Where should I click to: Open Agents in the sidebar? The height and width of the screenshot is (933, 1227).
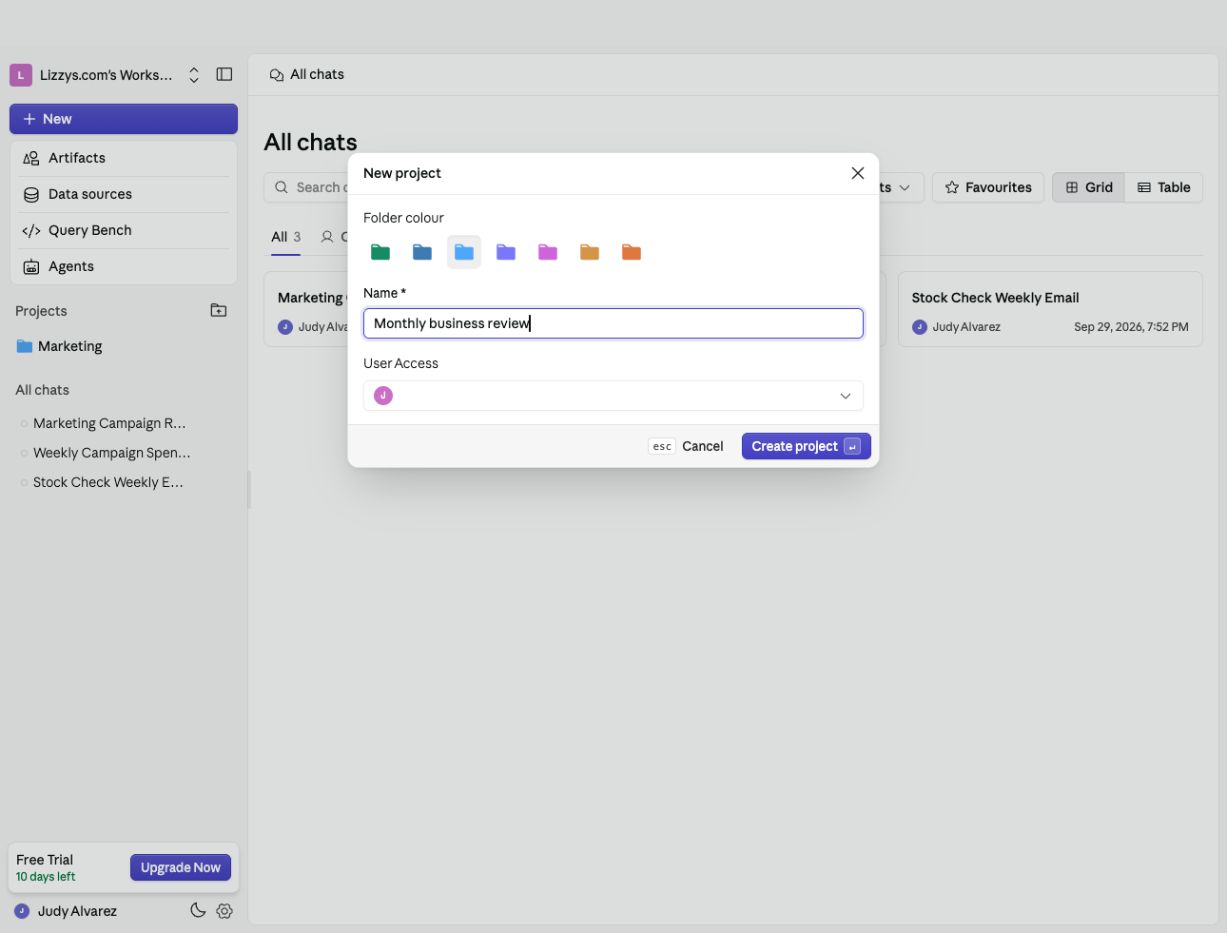coord(124,266)
